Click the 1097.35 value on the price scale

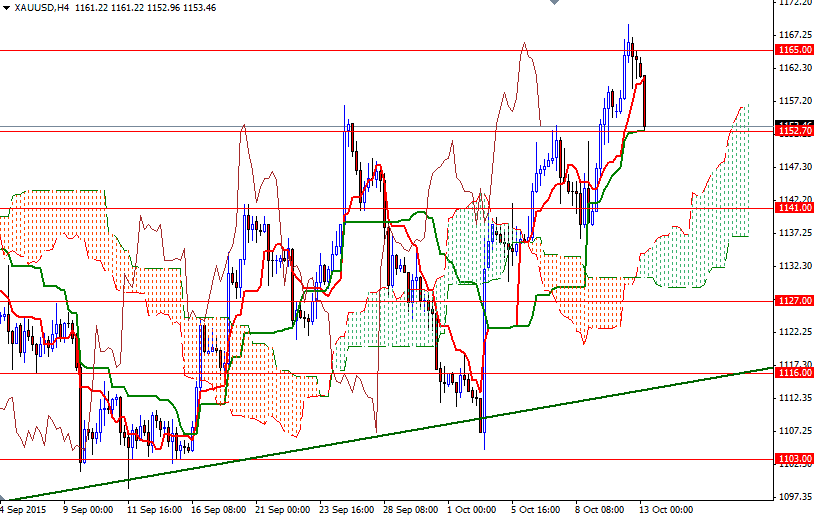794,497
